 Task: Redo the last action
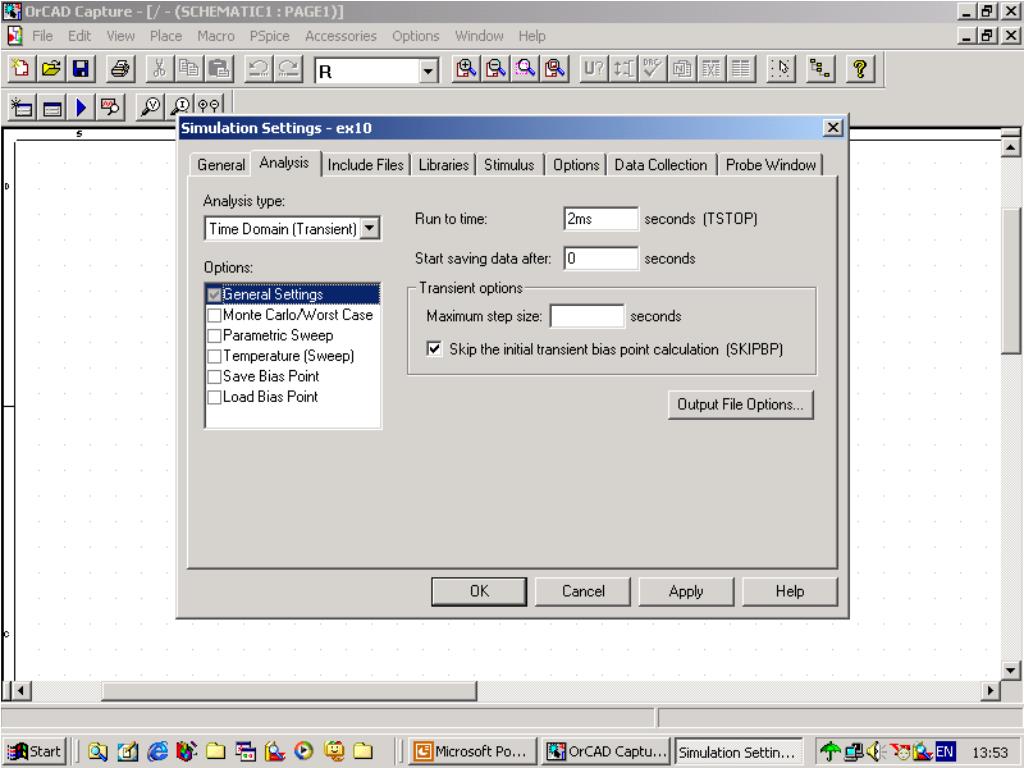point(289,69)
